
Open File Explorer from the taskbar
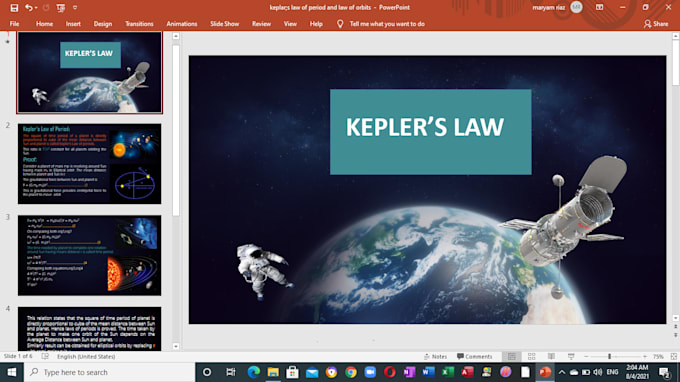coord(273,372)
